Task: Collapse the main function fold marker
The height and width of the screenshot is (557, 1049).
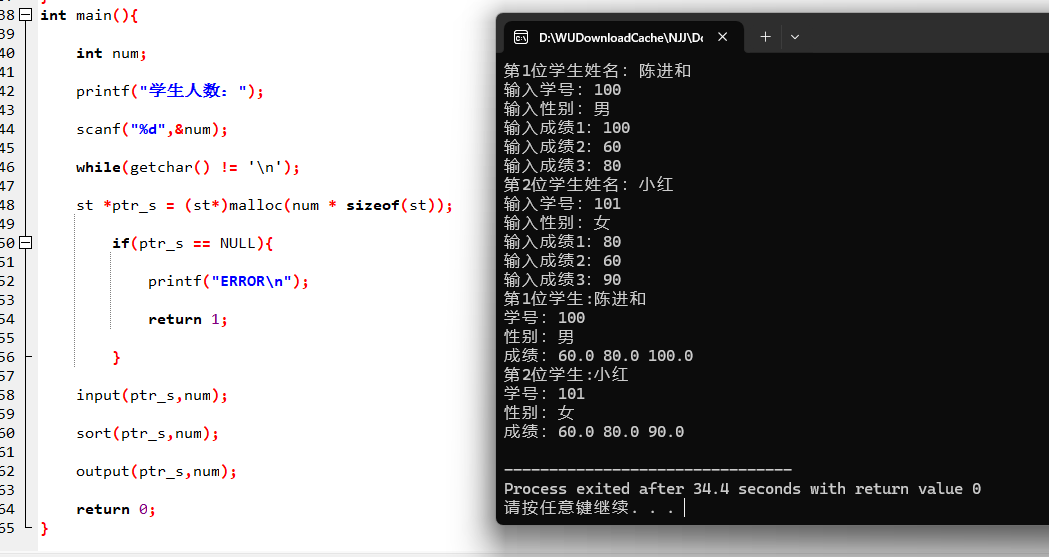Action: [x=25, y=15]
